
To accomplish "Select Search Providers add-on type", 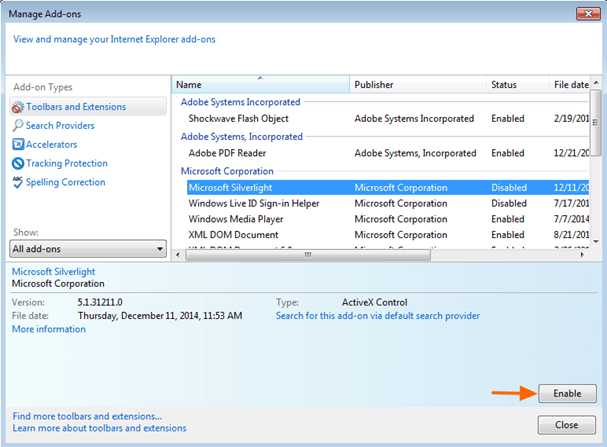I will [60, 126].
